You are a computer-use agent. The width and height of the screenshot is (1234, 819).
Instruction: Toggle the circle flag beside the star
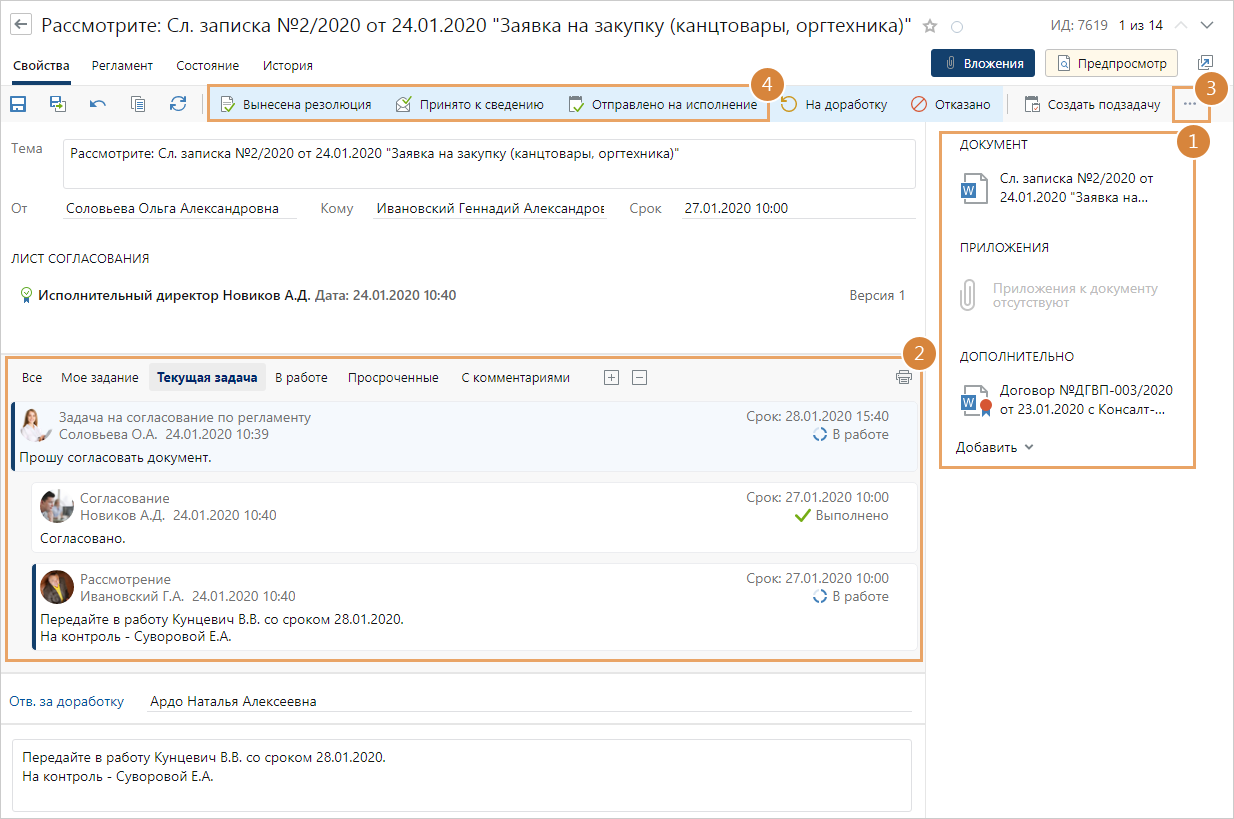tap(957, 27)
